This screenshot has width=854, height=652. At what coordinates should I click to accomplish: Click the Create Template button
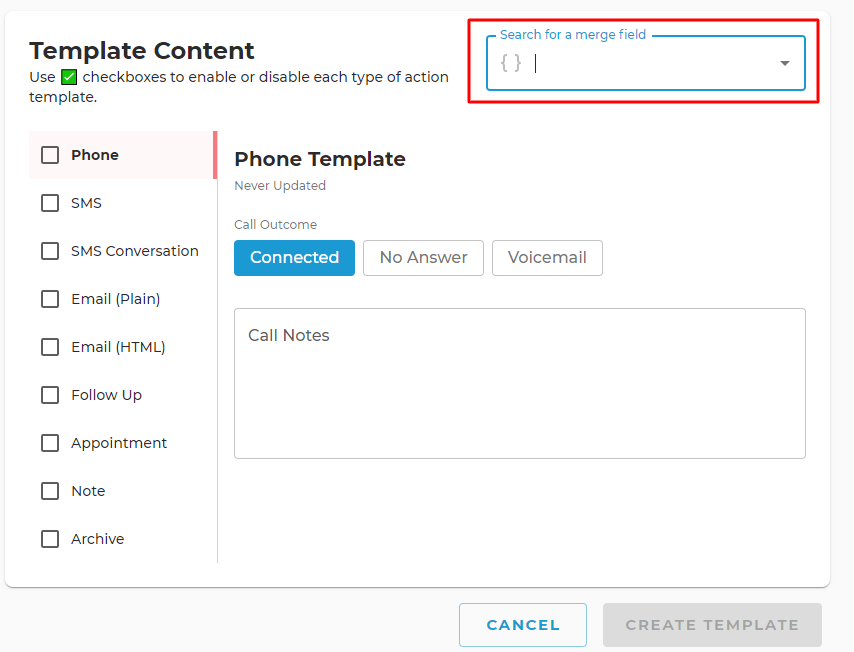(712, 625)
